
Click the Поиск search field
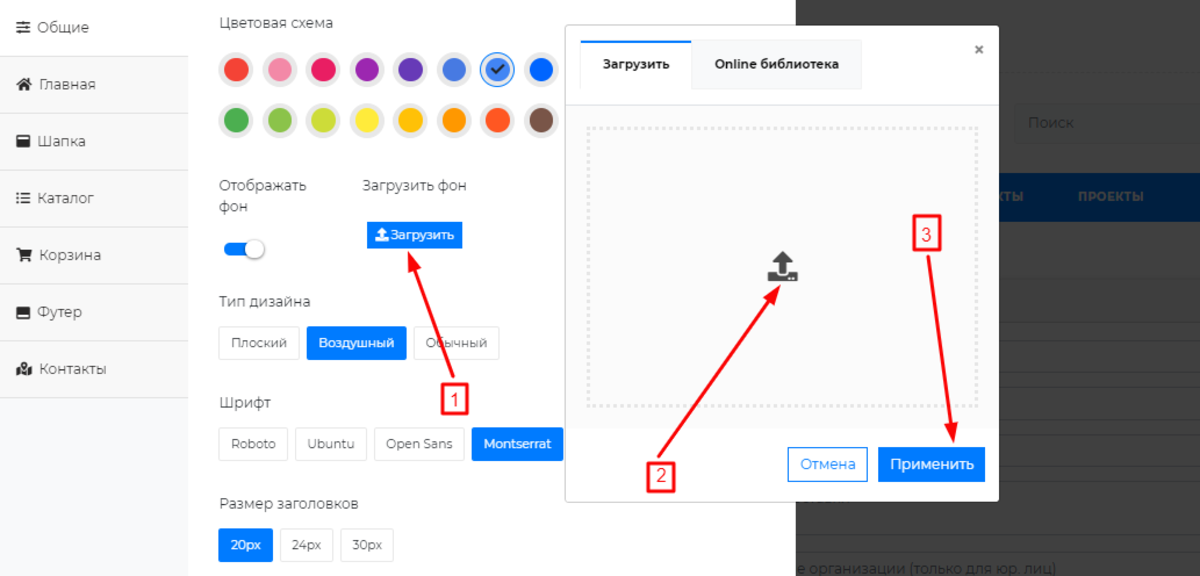tap(1100, 123)
